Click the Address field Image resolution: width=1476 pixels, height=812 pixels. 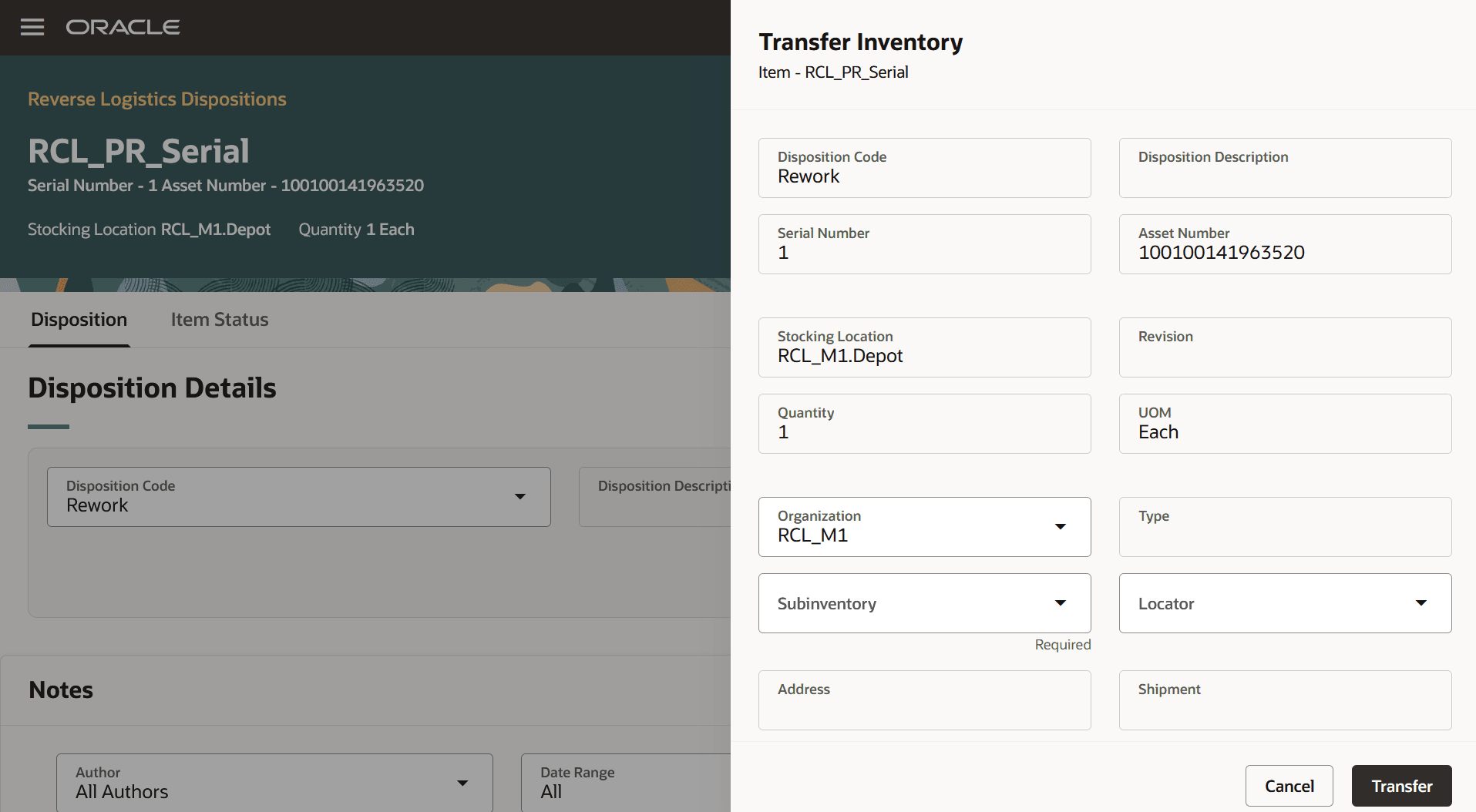pyautogui.click(x=924, y=700)
